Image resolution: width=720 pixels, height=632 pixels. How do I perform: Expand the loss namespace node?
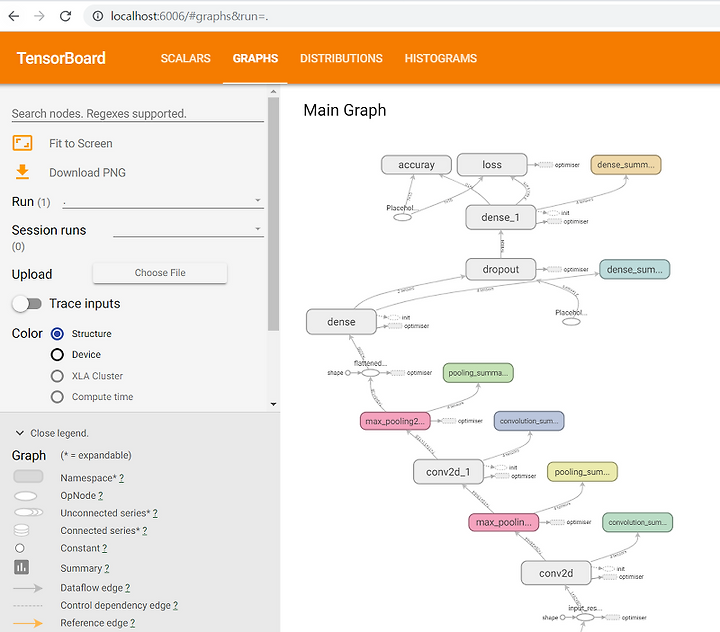point(492,164)
